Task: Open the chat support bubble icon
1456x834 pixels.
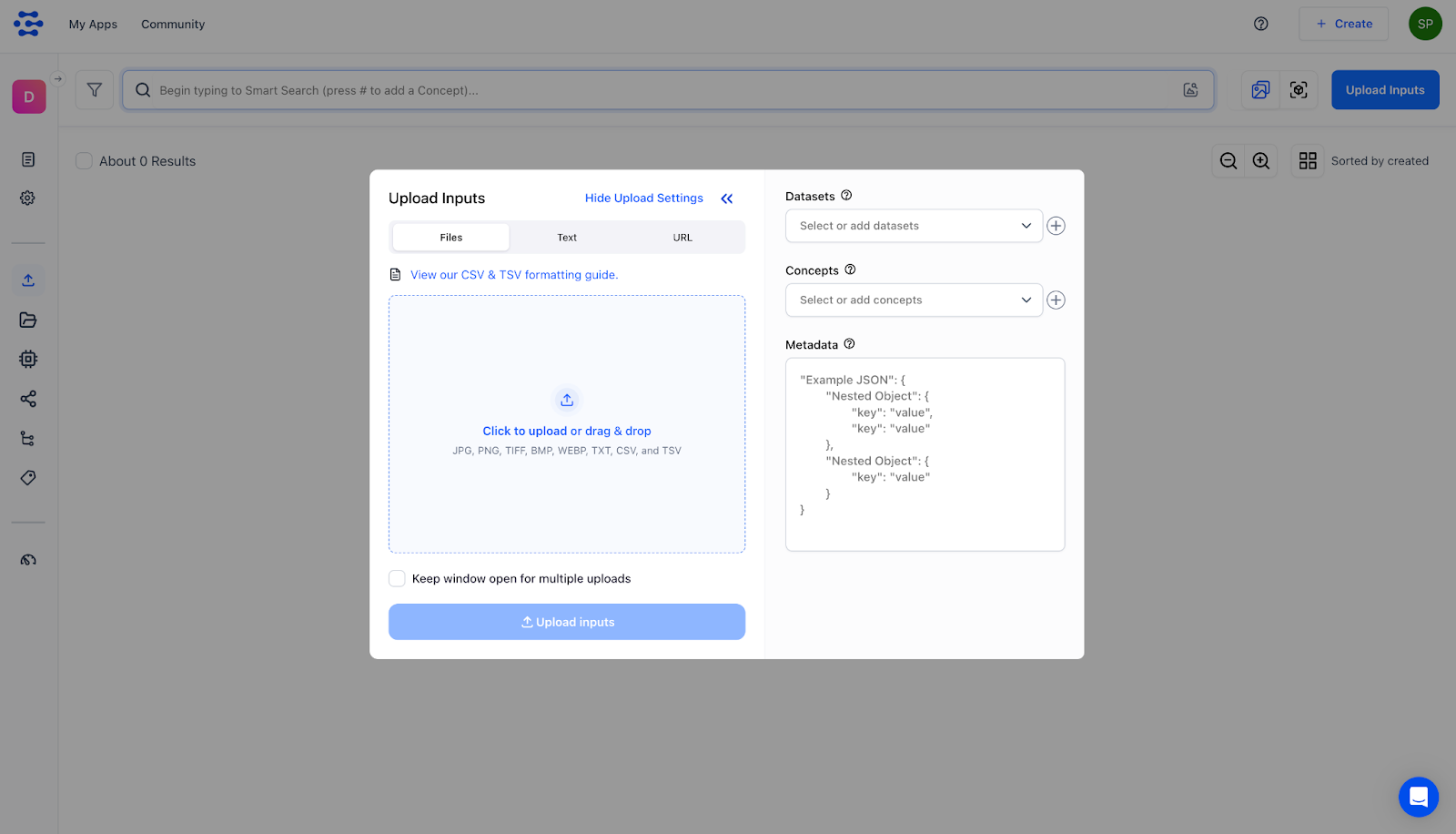Action: click(1418, 797)
